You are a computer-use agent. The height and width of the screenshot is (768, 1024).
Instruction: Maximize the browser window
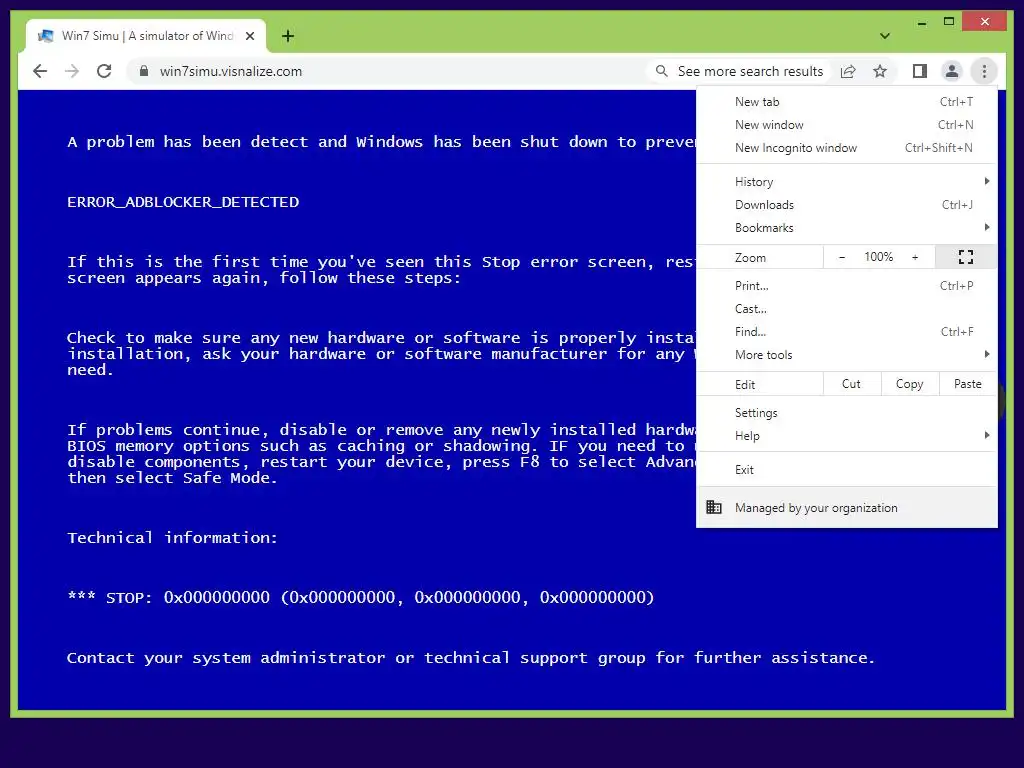(949, 22)
